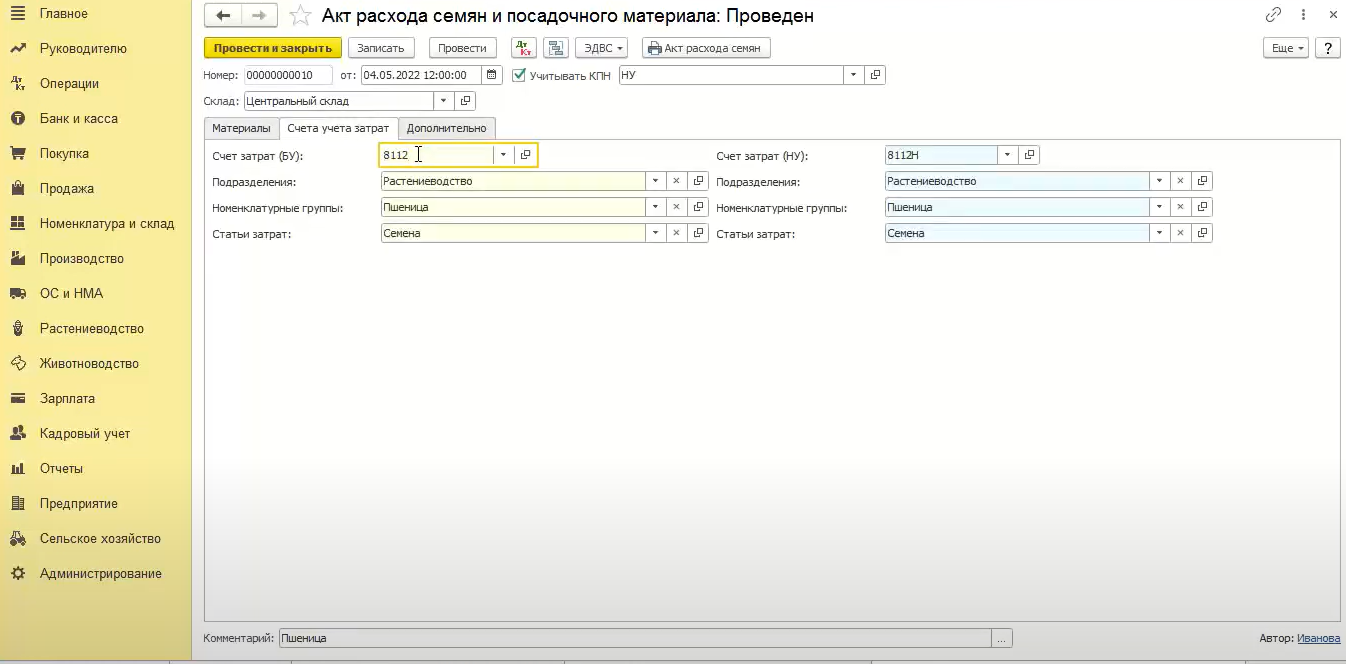The image size is (1346, 664).
Task: Clear the left Статьи затрат field
Action: click(676, 233)
